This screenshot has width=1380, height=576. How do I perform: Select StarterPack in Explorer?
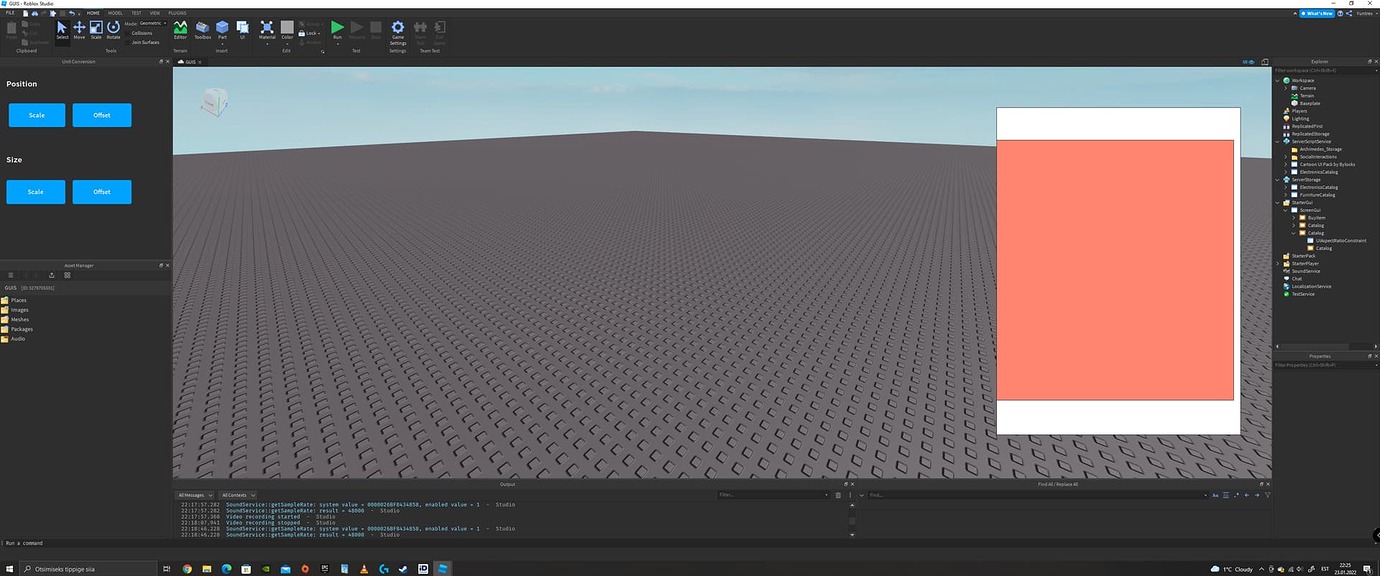[1303, 256]
